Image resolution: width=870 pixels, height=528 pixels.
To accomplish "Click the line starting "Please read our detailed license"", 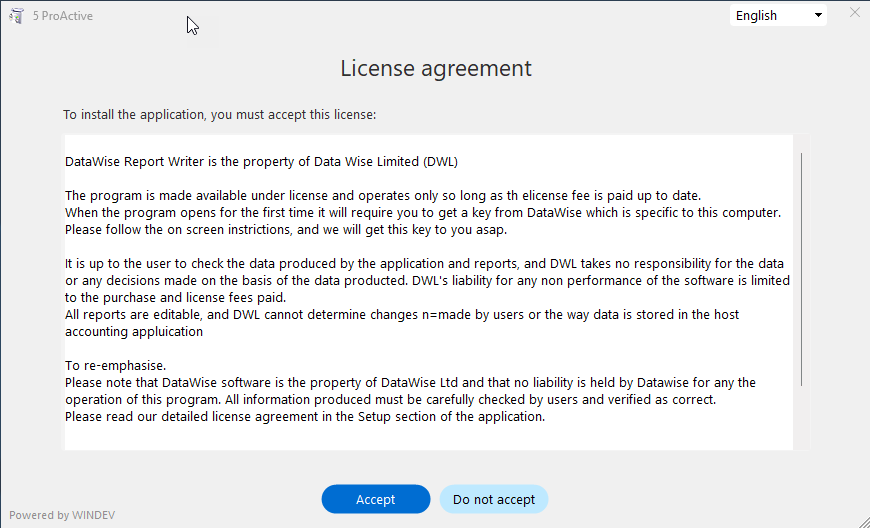I will pos(305,417).
